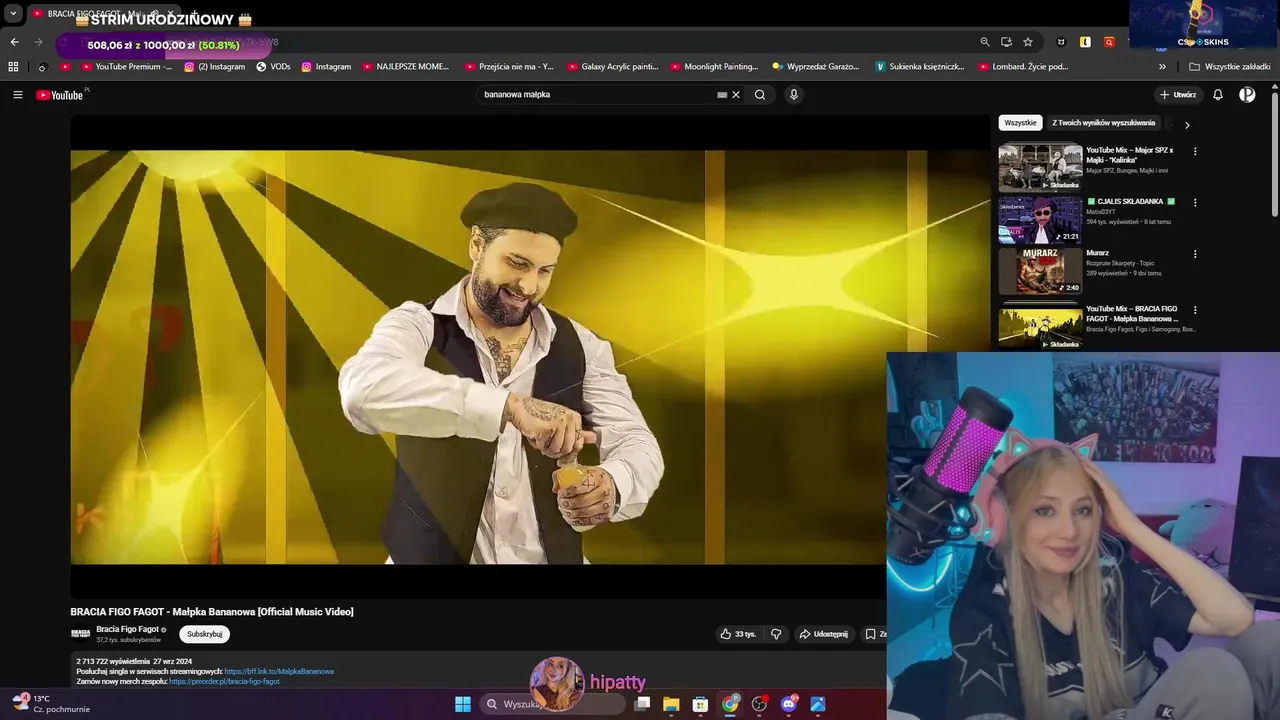
Task: Open Moonlight Painting bookmark
Action: point(714,67)
